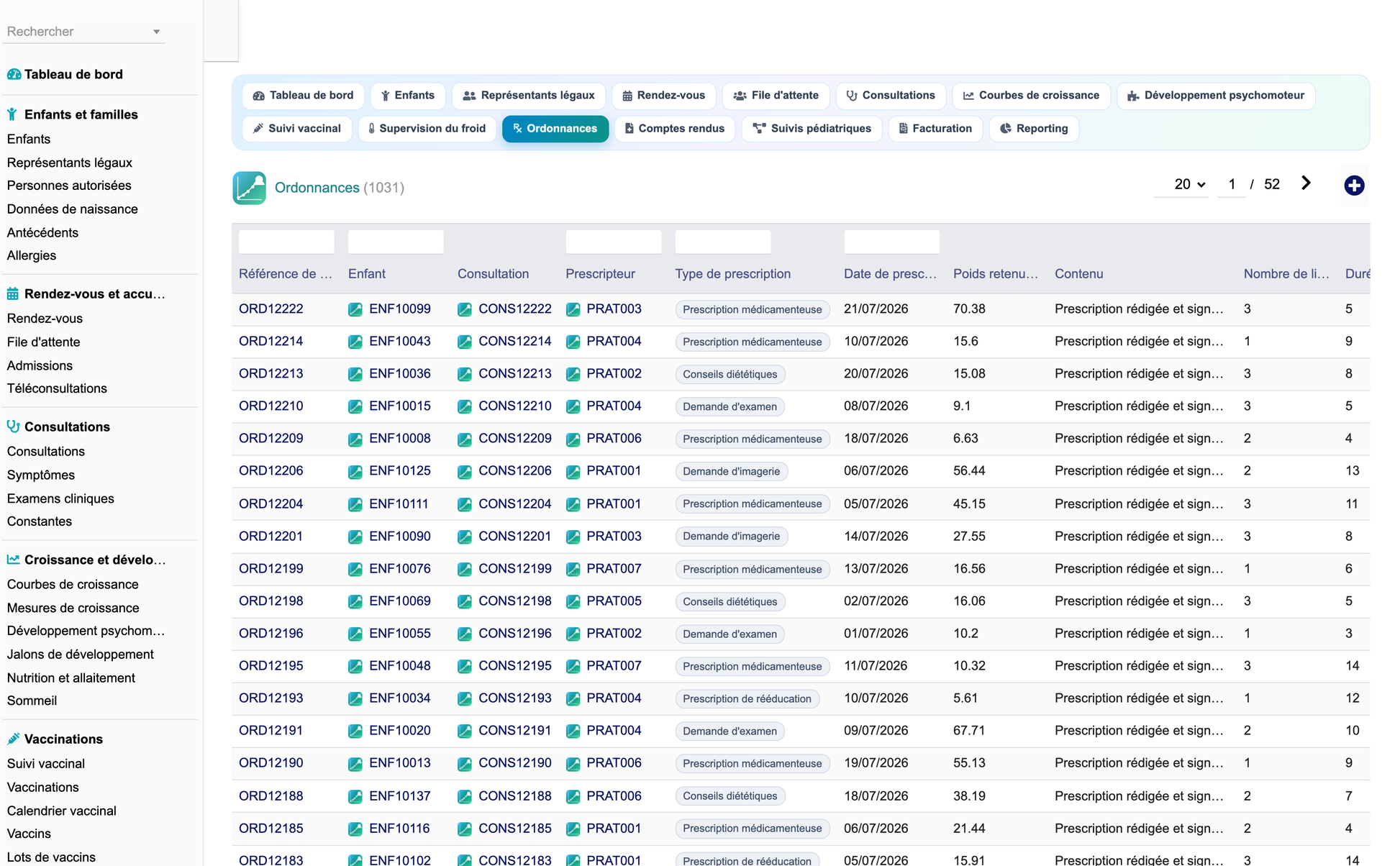This screenshot has height=866, width=1400.
Task: Open the Supervision du froid tab
Action: point(427,129)
